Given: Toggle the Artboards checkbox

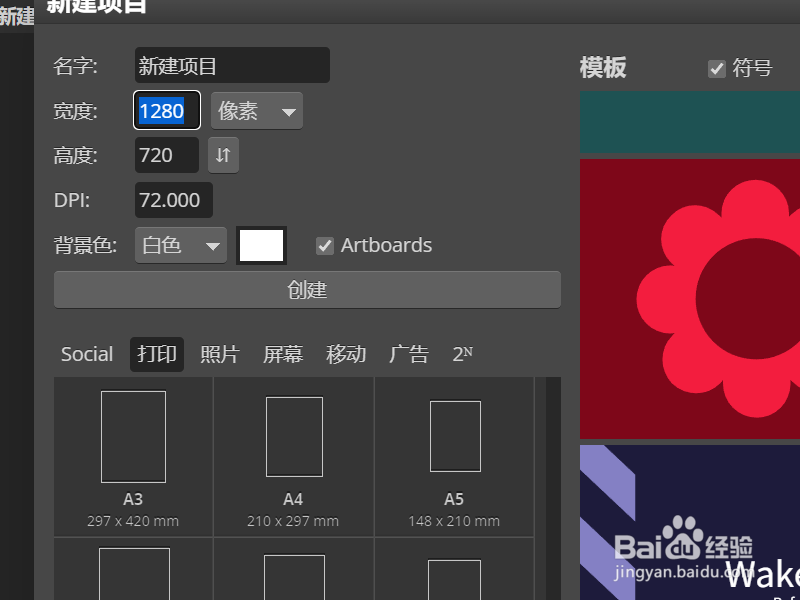Looking at the screenshot, I should [325, 245].
